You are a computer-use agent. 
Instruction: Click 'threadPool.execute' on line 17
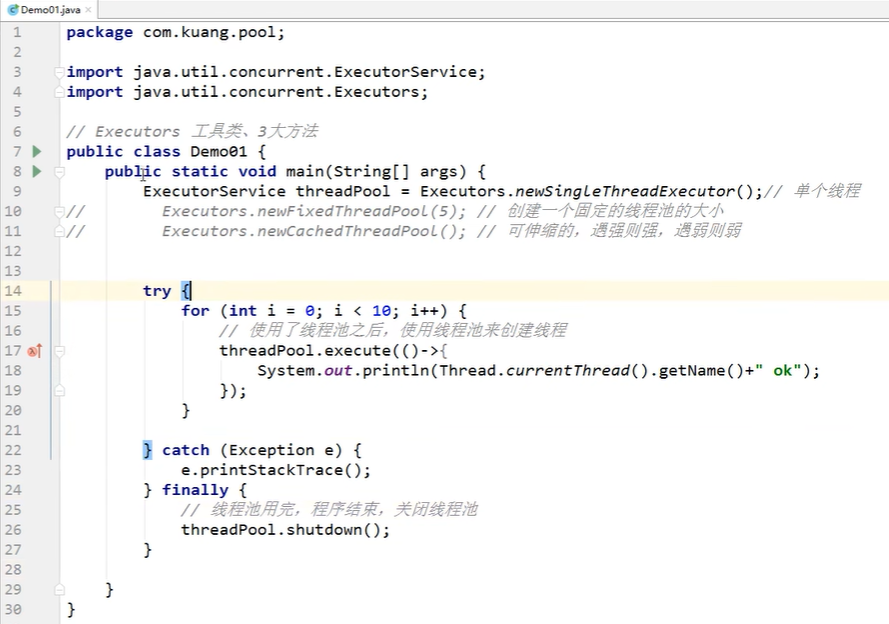click(305, 351)
